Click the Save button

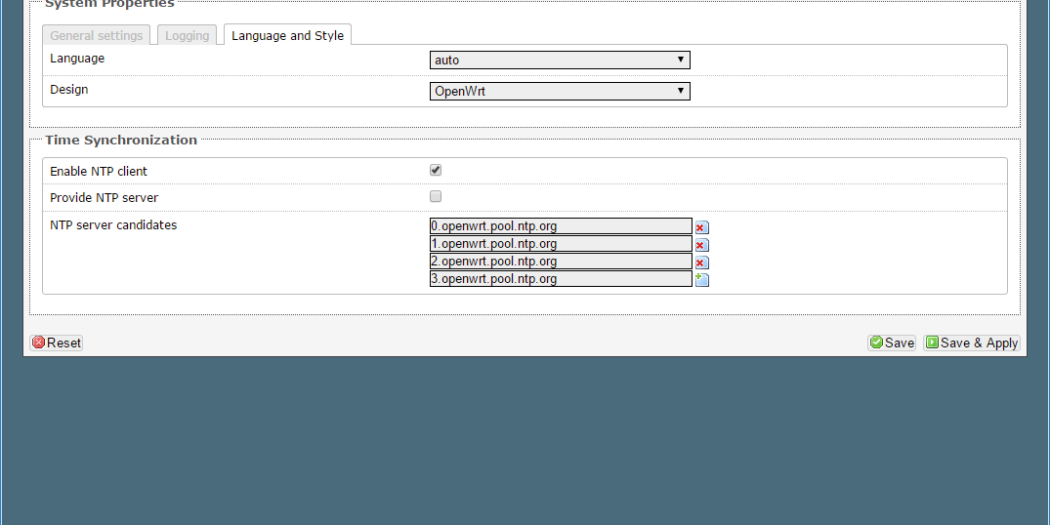click(x=891, y=343)
